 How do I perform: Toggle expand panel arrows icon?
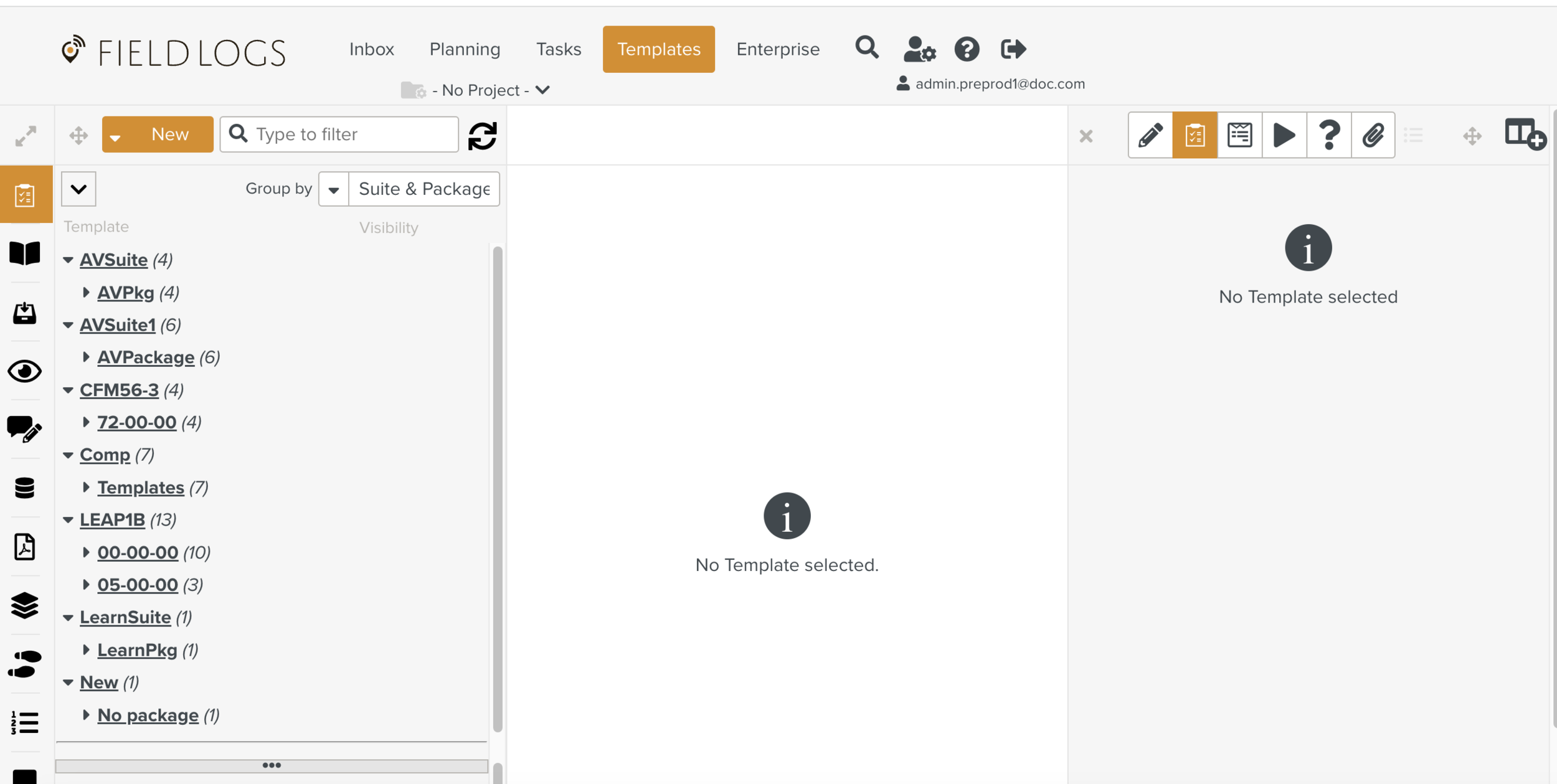click(x=26, y=136)
